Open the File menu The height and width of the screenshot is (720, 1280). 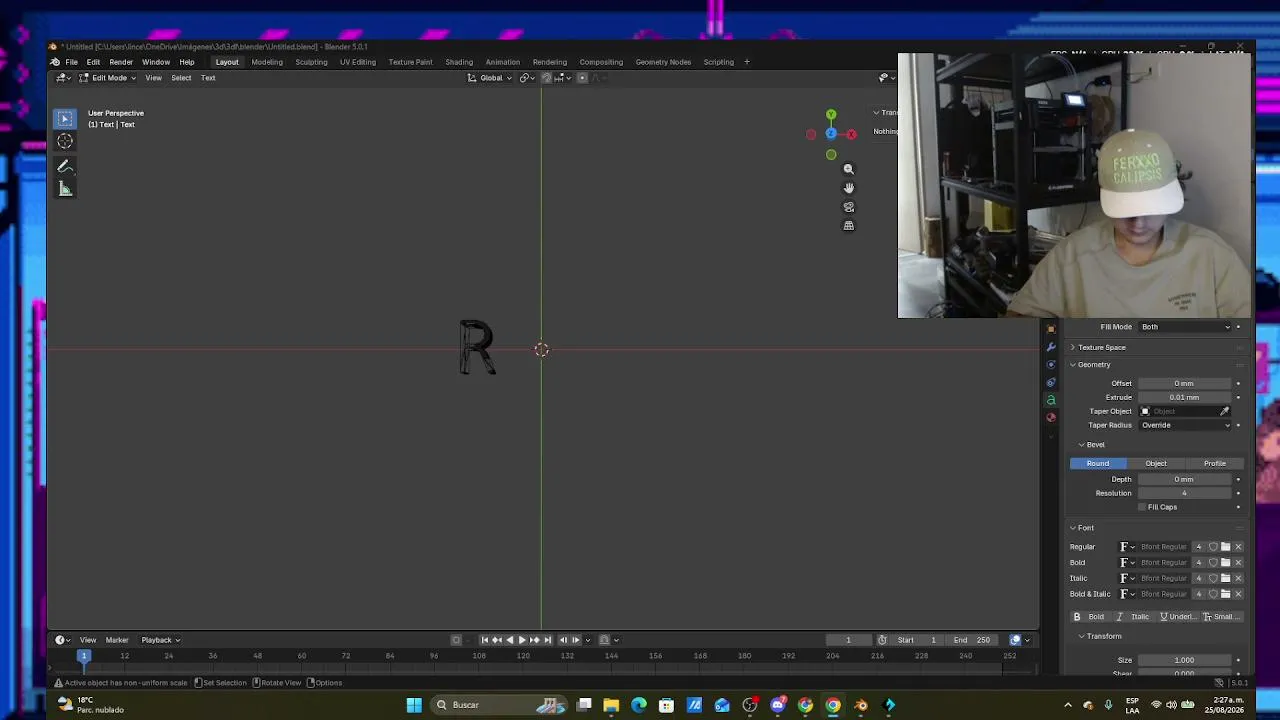coord(72,62)
